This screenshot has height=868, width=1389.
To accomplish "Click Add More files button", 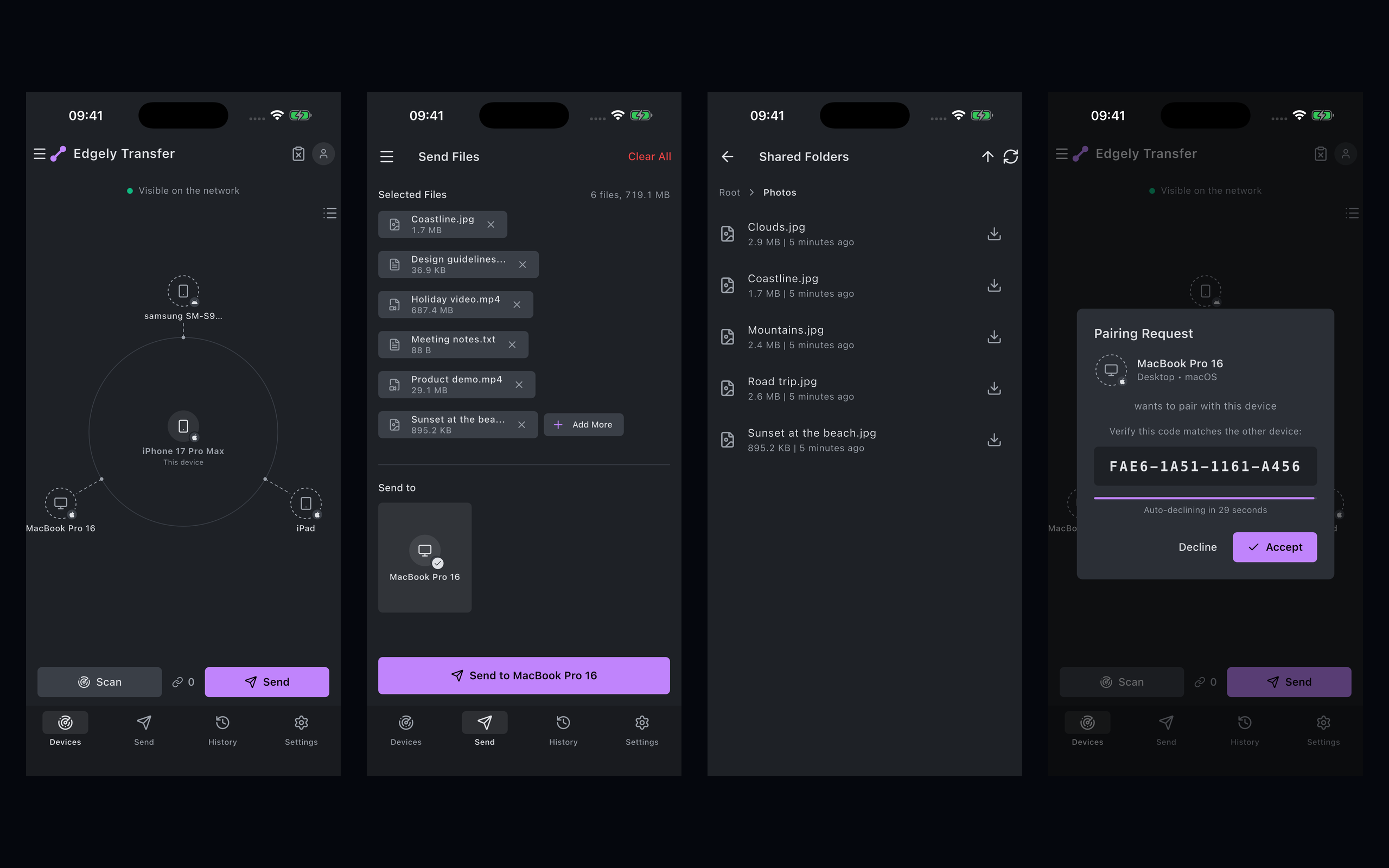I will 584,425.
